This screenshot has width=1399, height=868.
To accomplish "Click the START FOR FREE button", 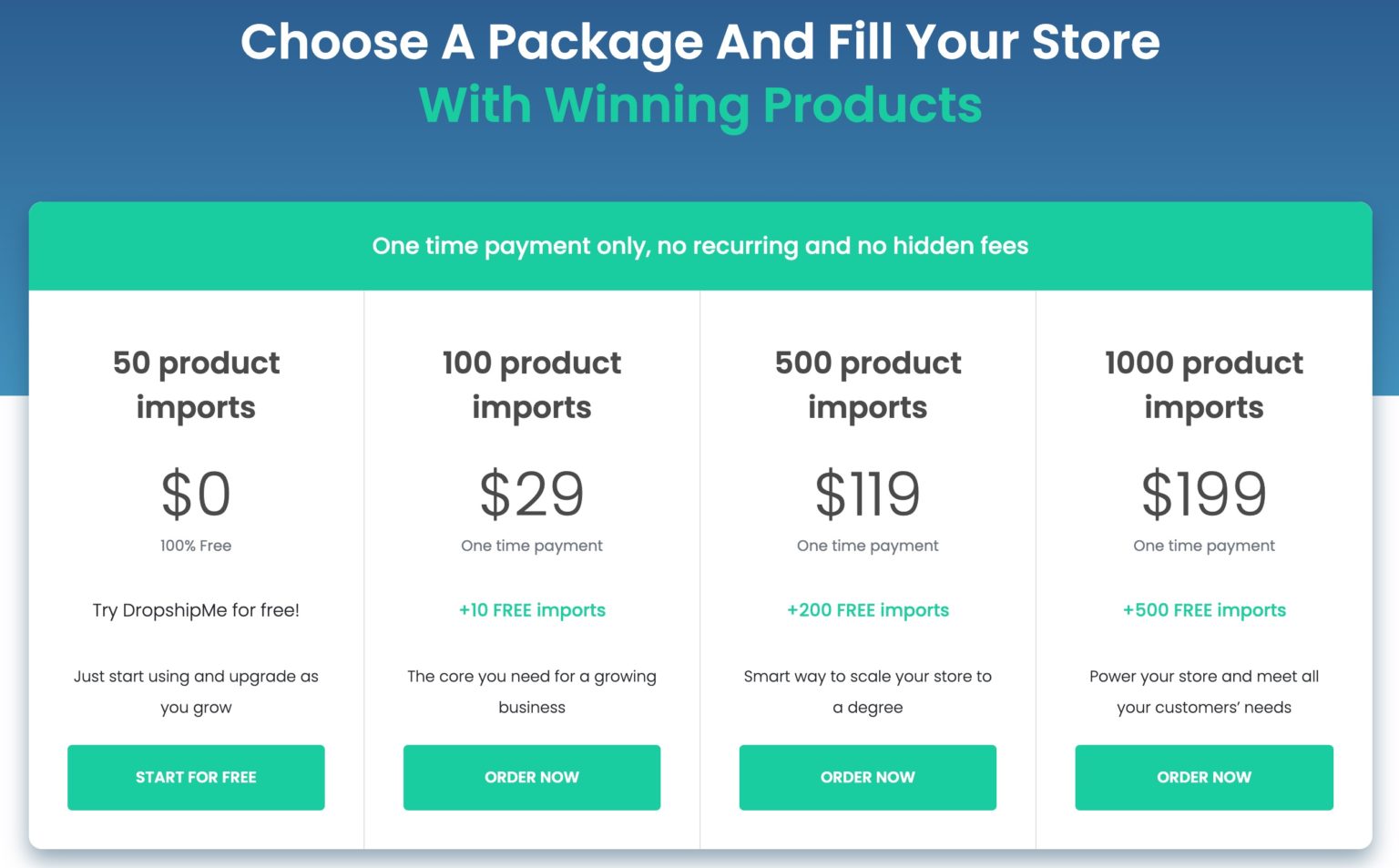I will coord(196,777).
